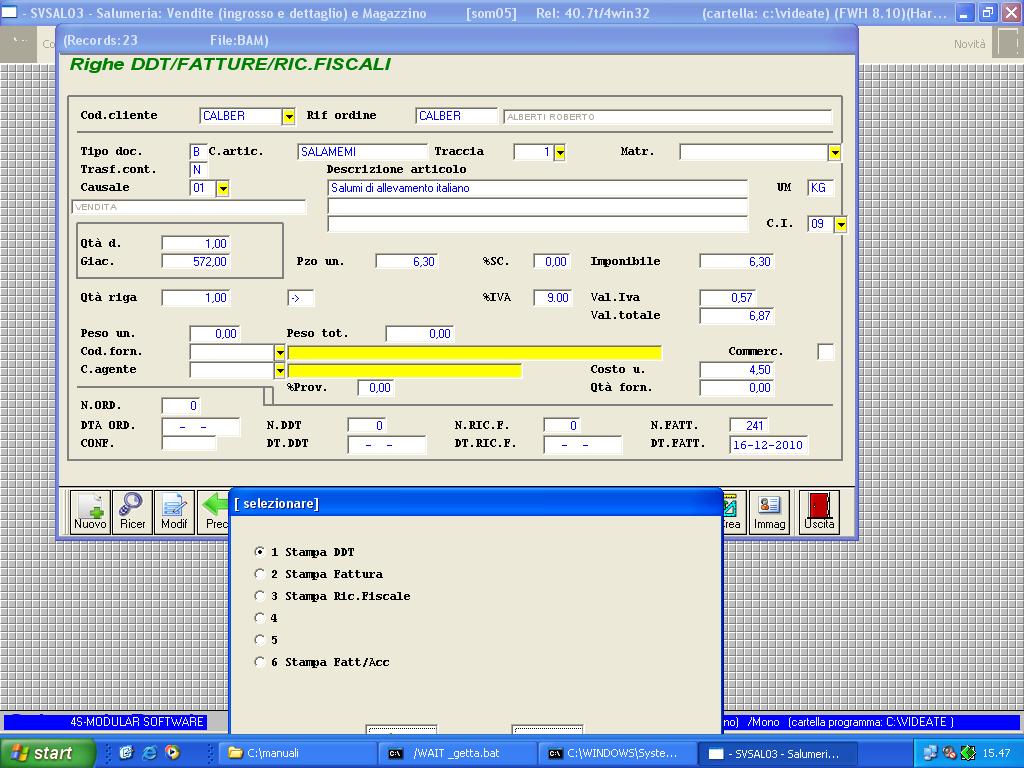Click the Trasf.cont. field containing N
1024x768 pixels.
198,170
